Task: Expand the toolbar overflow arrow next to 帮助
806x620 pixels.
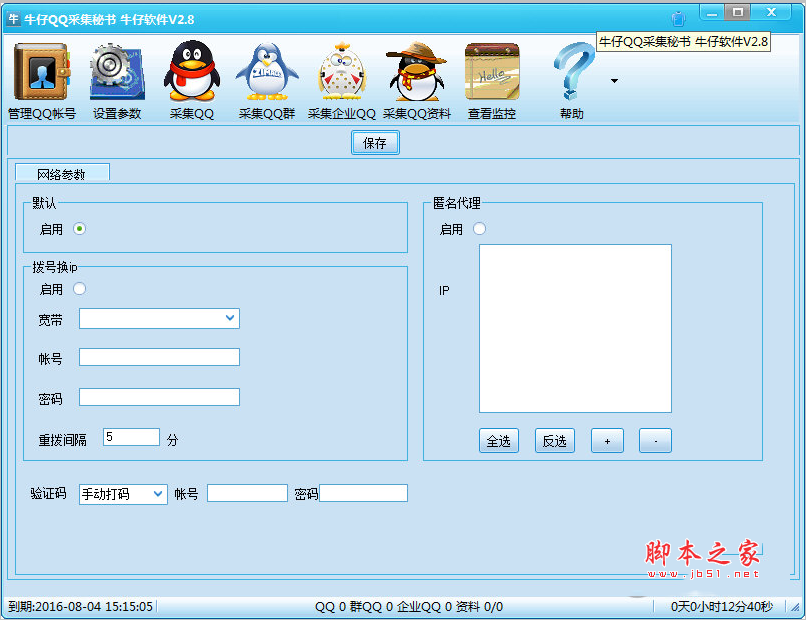Action: (614, 81)
